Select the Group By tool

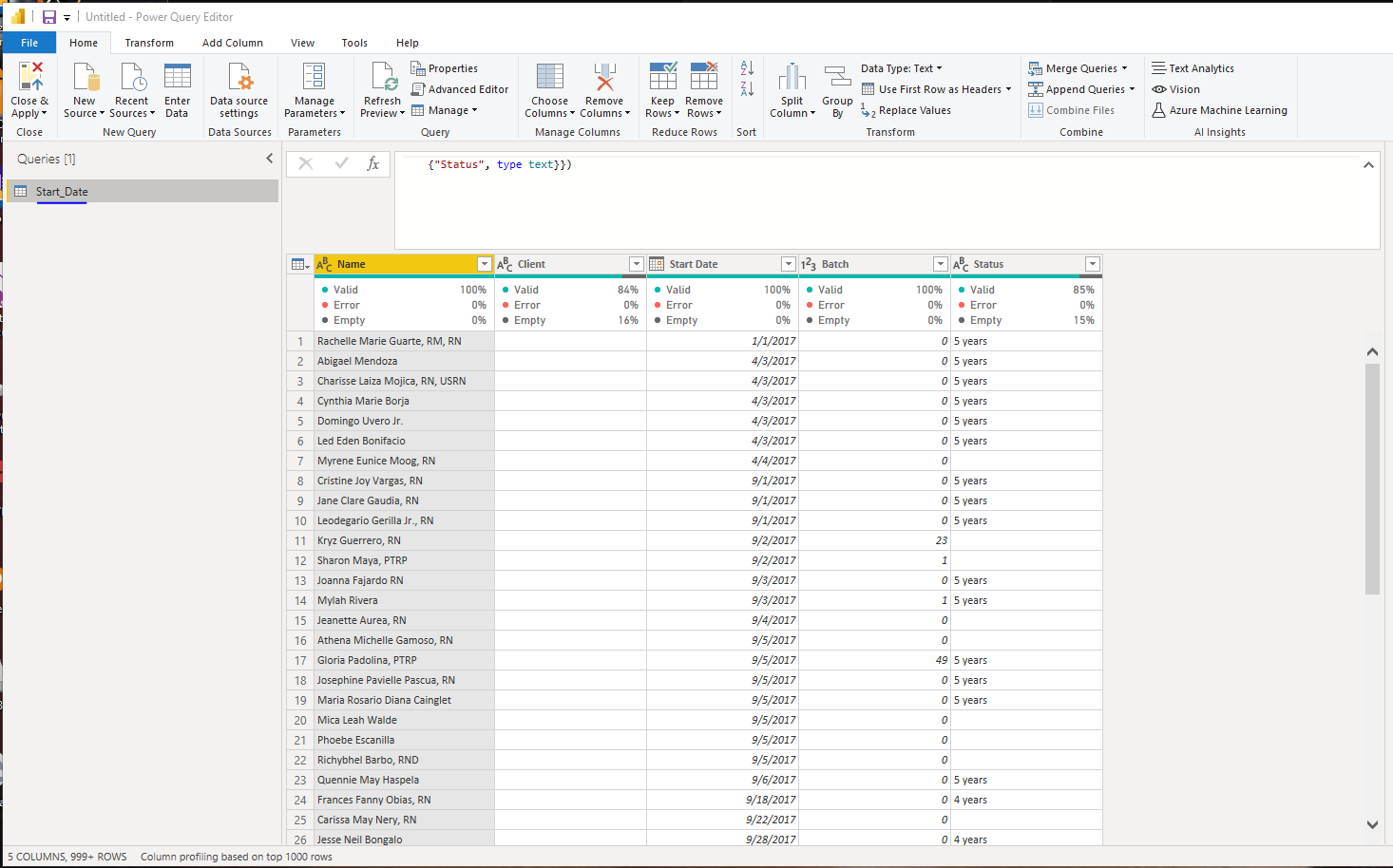pyautogui.click(x=837, y=91)
